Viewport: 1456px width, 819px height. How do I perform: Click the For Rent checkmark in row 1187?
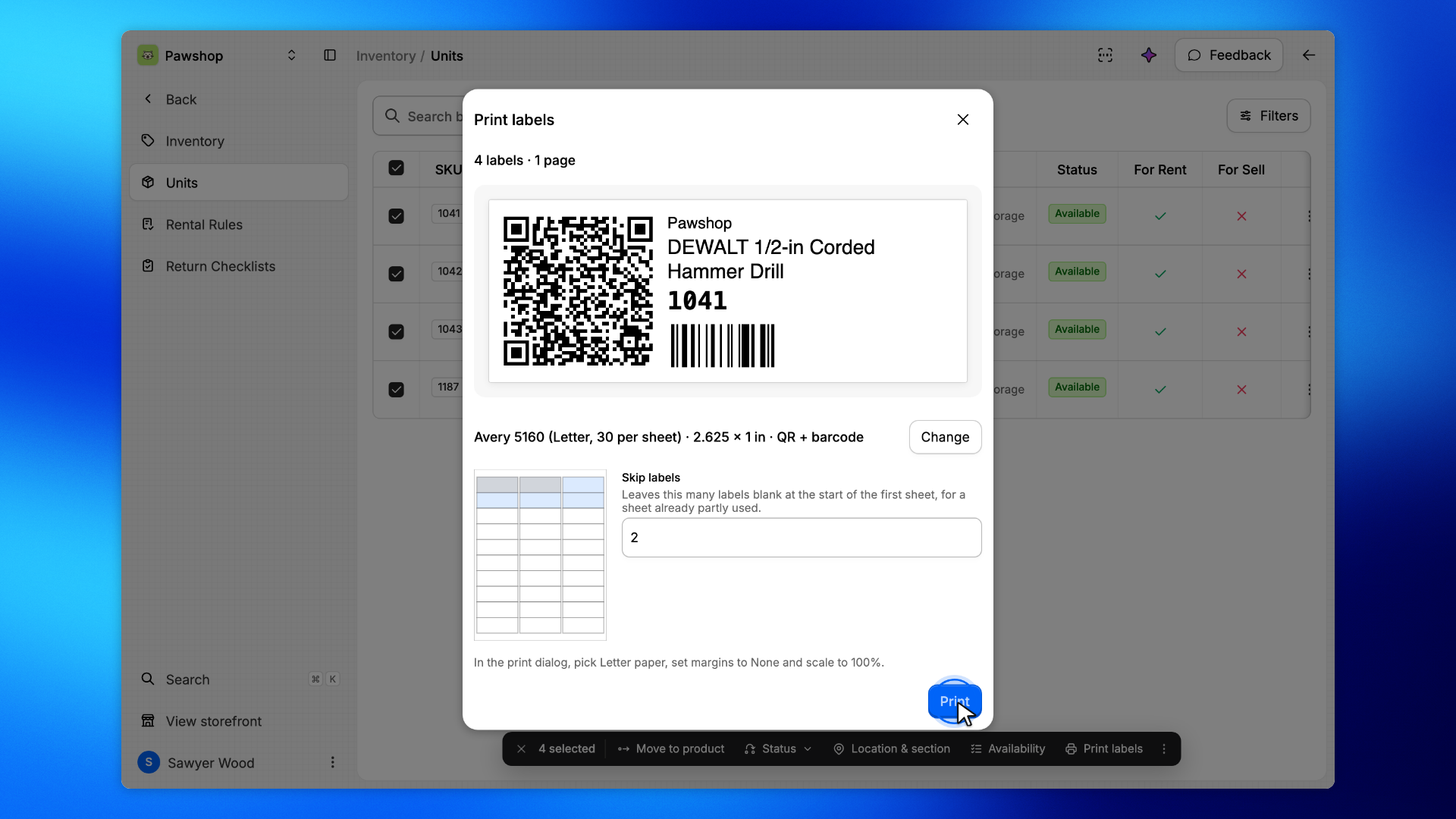click(1160, 390)
